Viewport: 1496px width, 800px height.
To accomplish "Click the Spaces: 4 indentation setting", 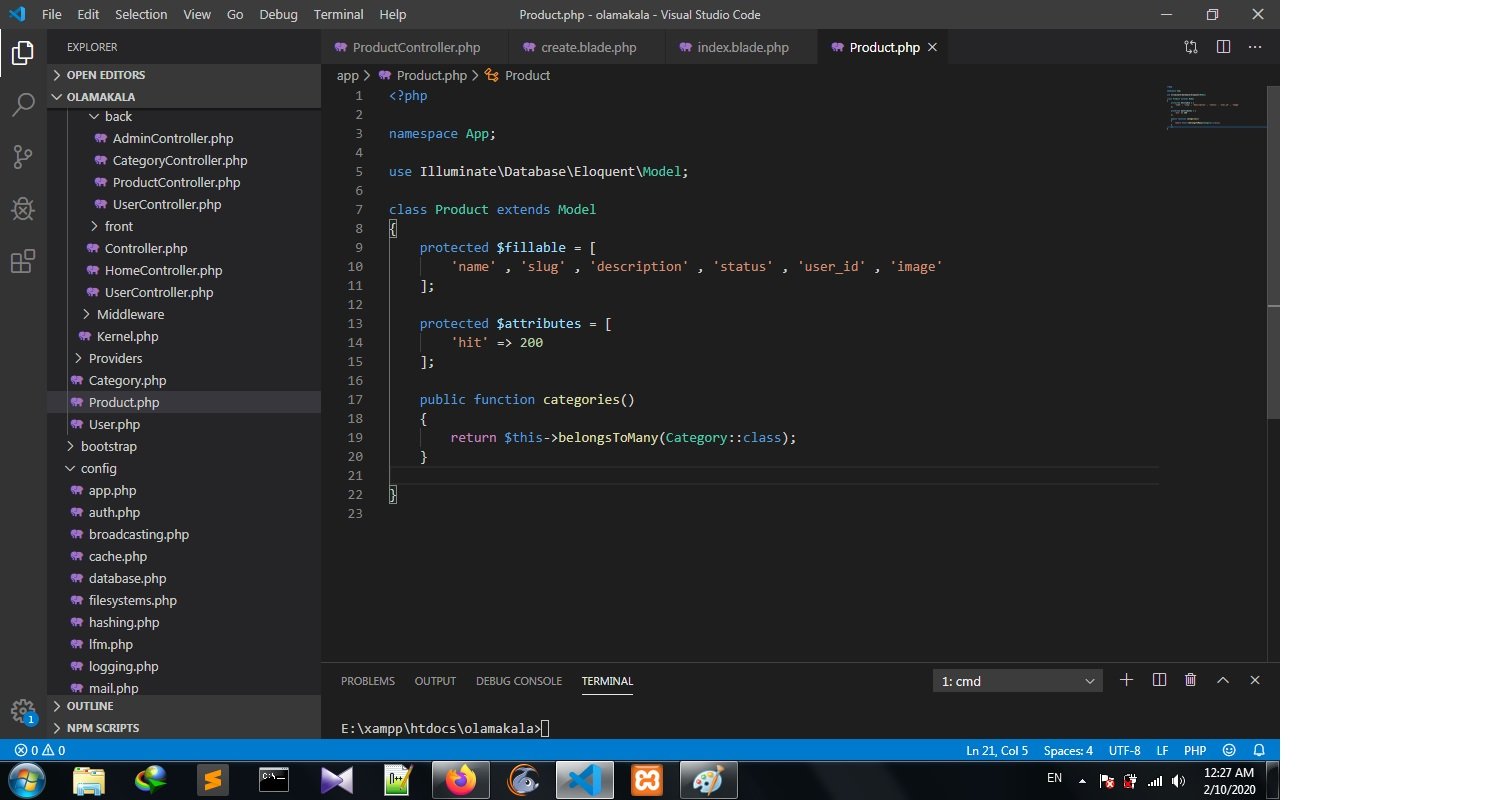I will coord(1068,750).
